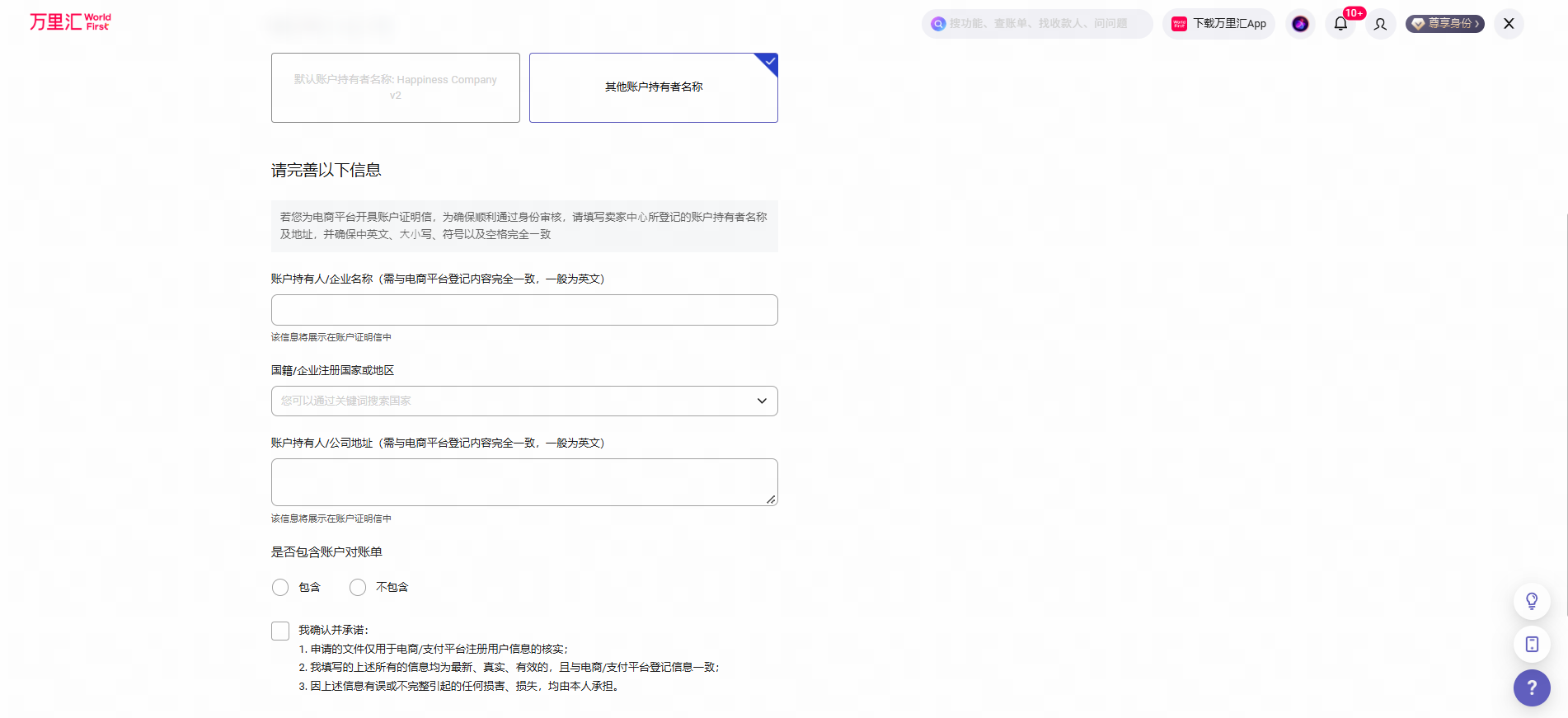The height and width of the screenshot is (718, 1568).
Task: Expand the 尊享身份 membership badge
Action: [x=1445, y=24]
